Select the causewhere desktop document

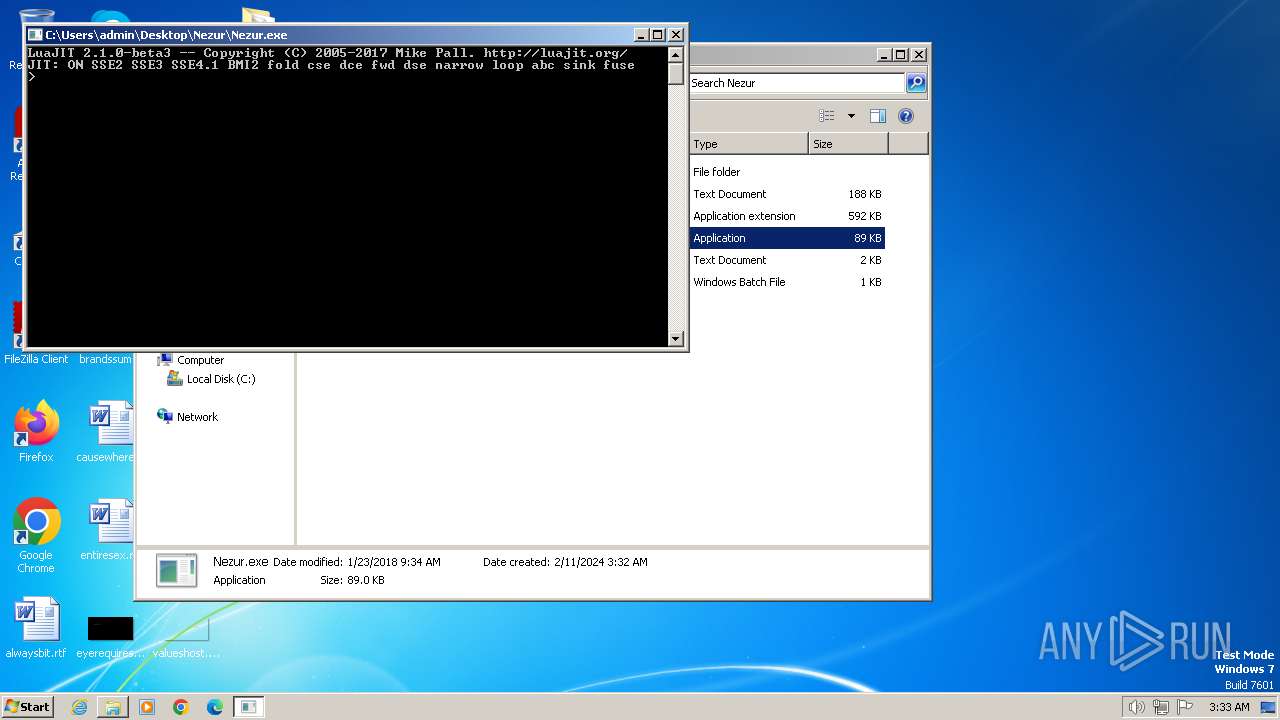106,432
